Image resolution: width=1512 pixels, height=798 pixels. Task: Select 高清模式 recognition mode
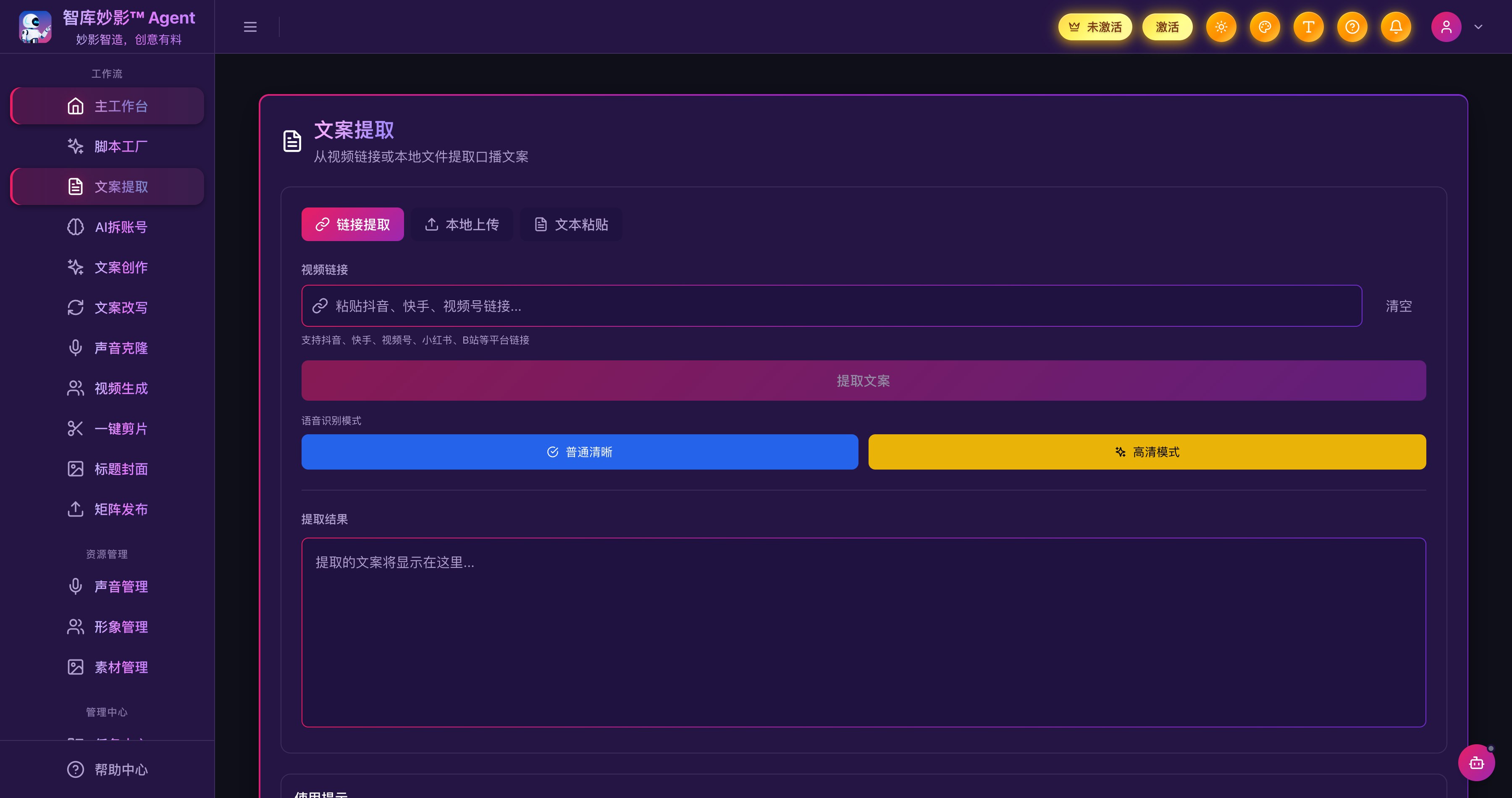pyautogui.click(x=1147, y=452)
